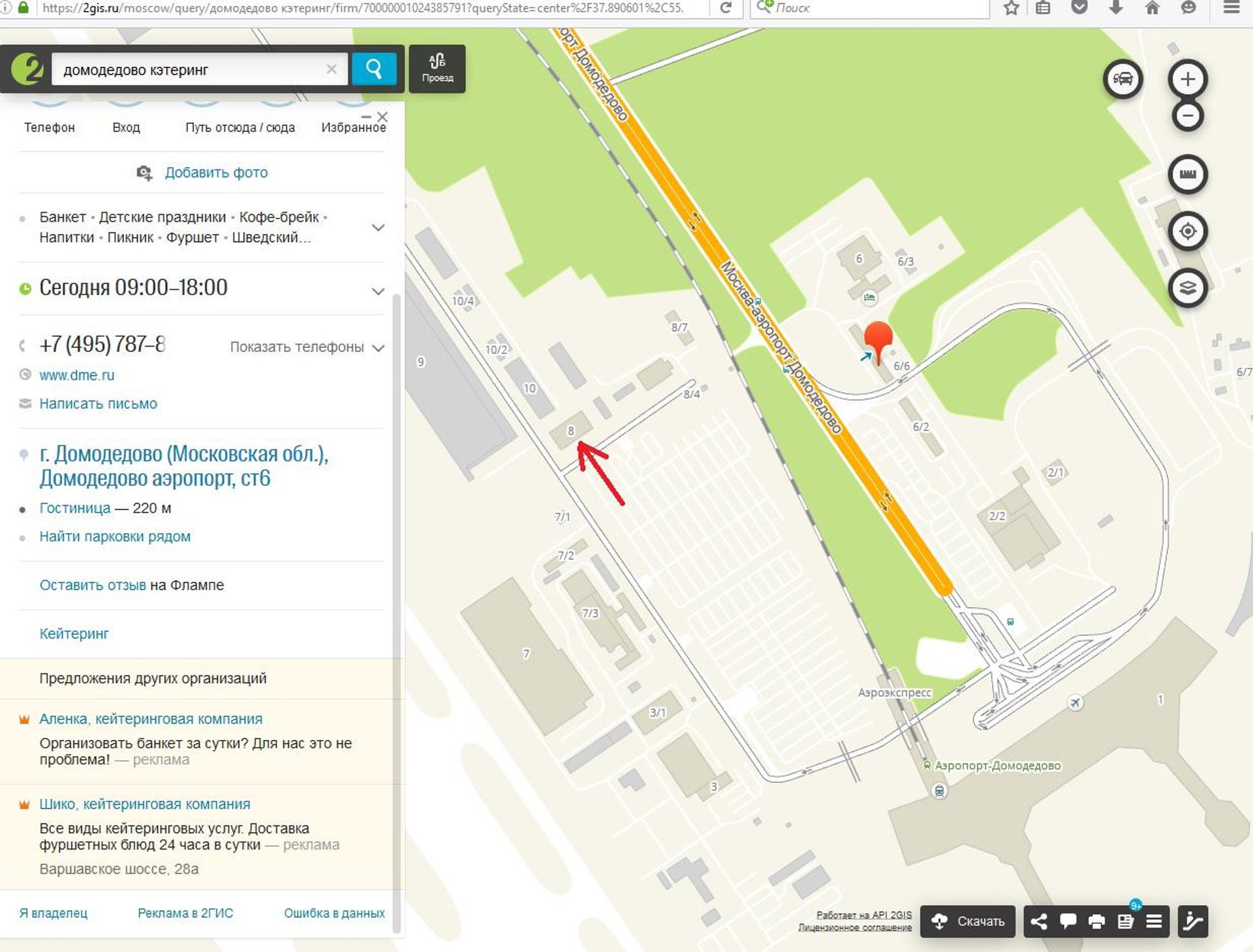Share the map via share icon
The height and width of the screenshot is (952, 1253).
(1038, 921)
